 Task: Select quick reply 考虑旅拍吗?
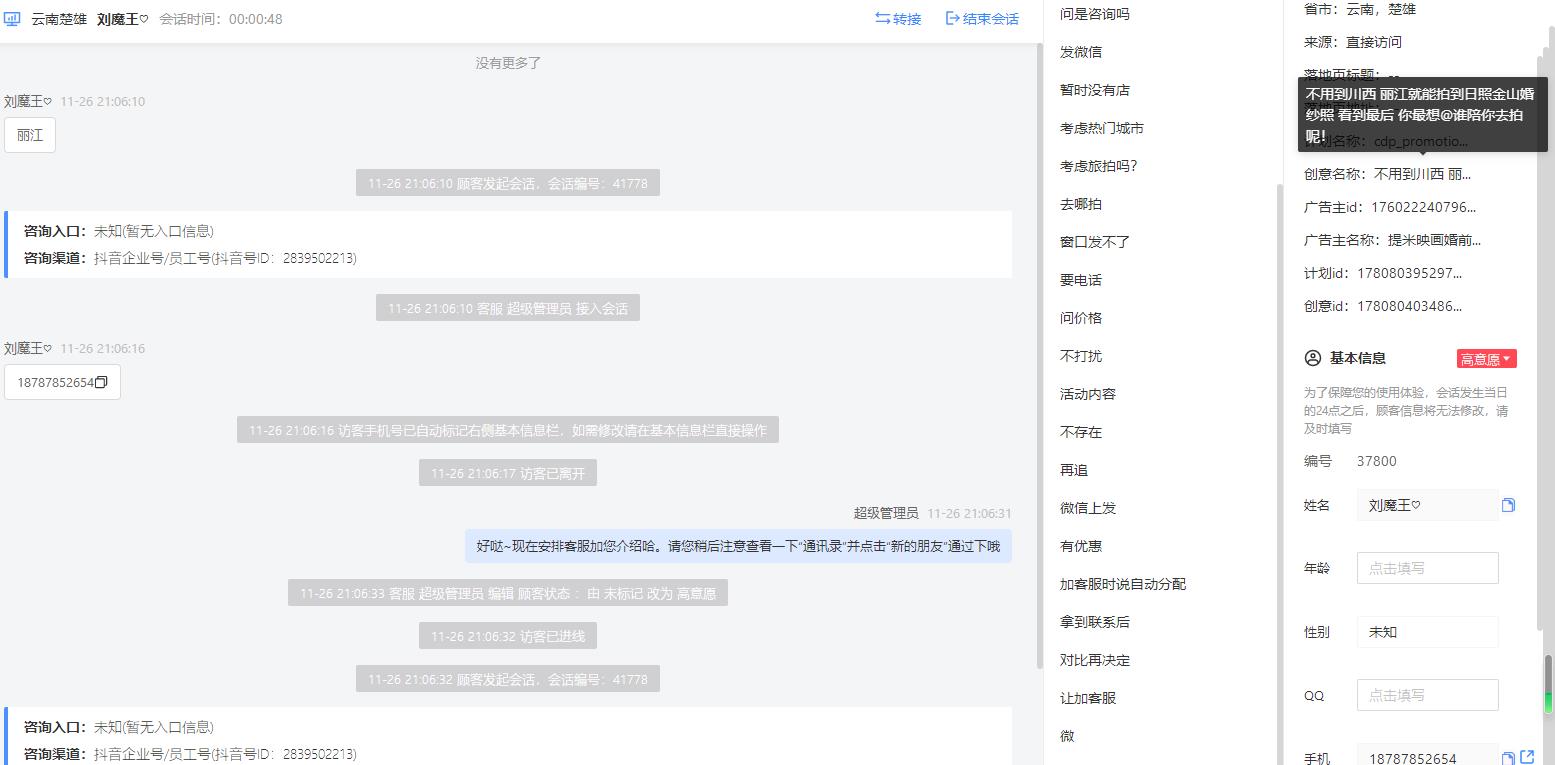(1099, 166)
